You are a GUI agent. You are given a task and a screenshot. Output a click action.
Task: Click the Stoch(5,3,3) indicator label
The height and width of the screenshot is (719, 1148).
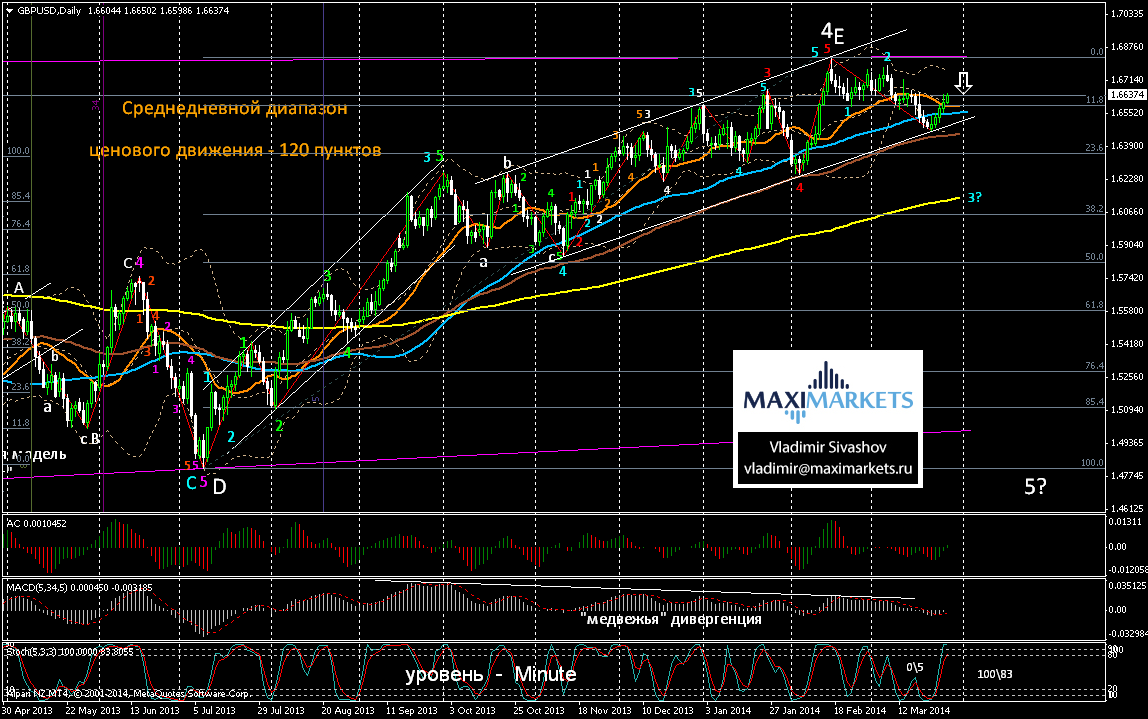point(70,651)
